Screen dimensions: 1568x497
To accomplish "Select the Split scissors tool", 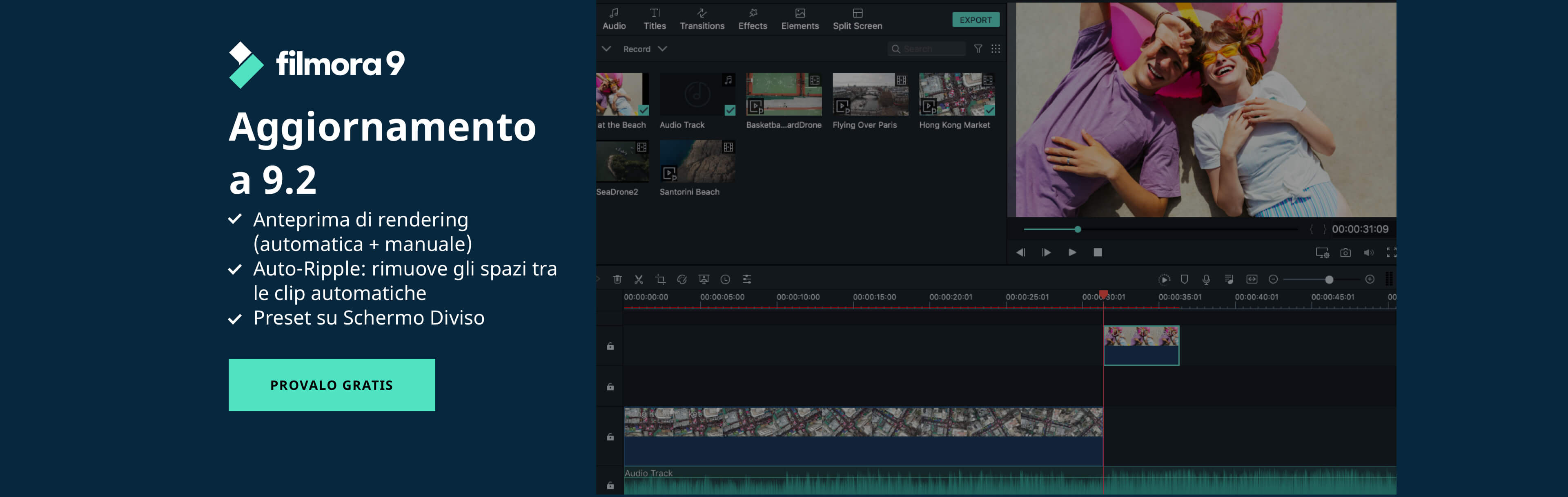I will (639, 279).
